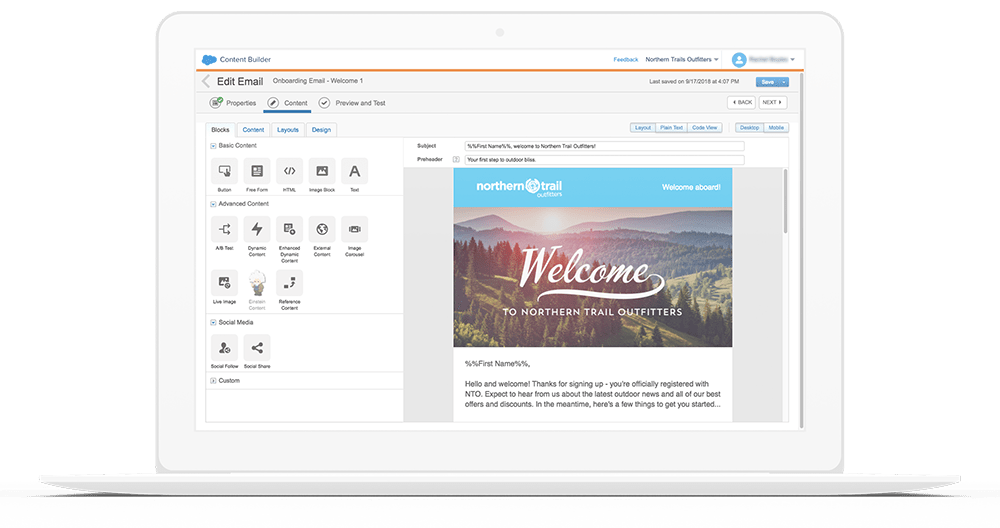Click the Welcome hero image in email
1000x528 pixels.
point(592,277)
